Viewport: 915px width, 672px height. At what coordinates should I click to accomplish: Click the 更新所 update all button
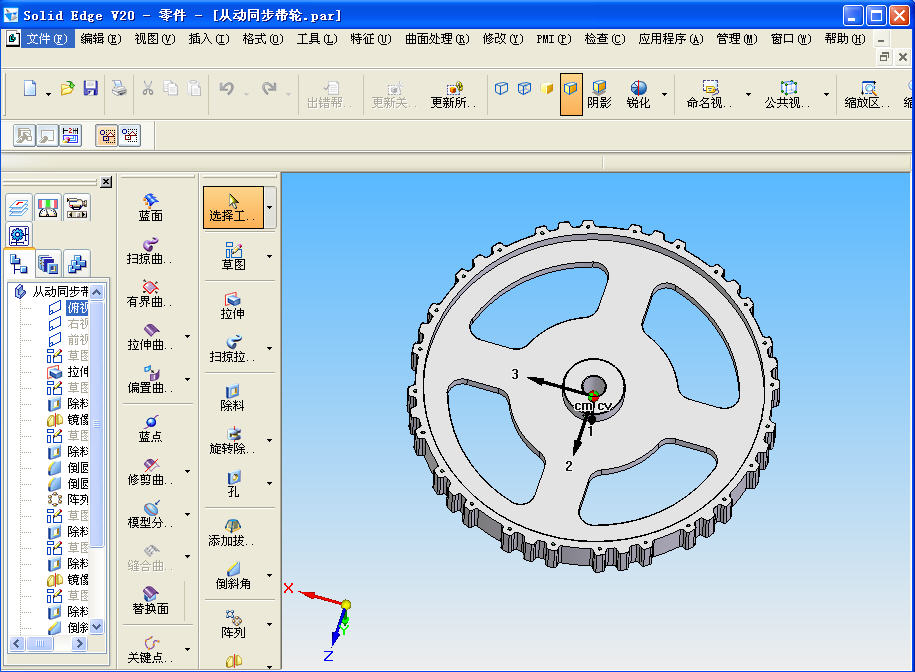[x=453, y=95]
